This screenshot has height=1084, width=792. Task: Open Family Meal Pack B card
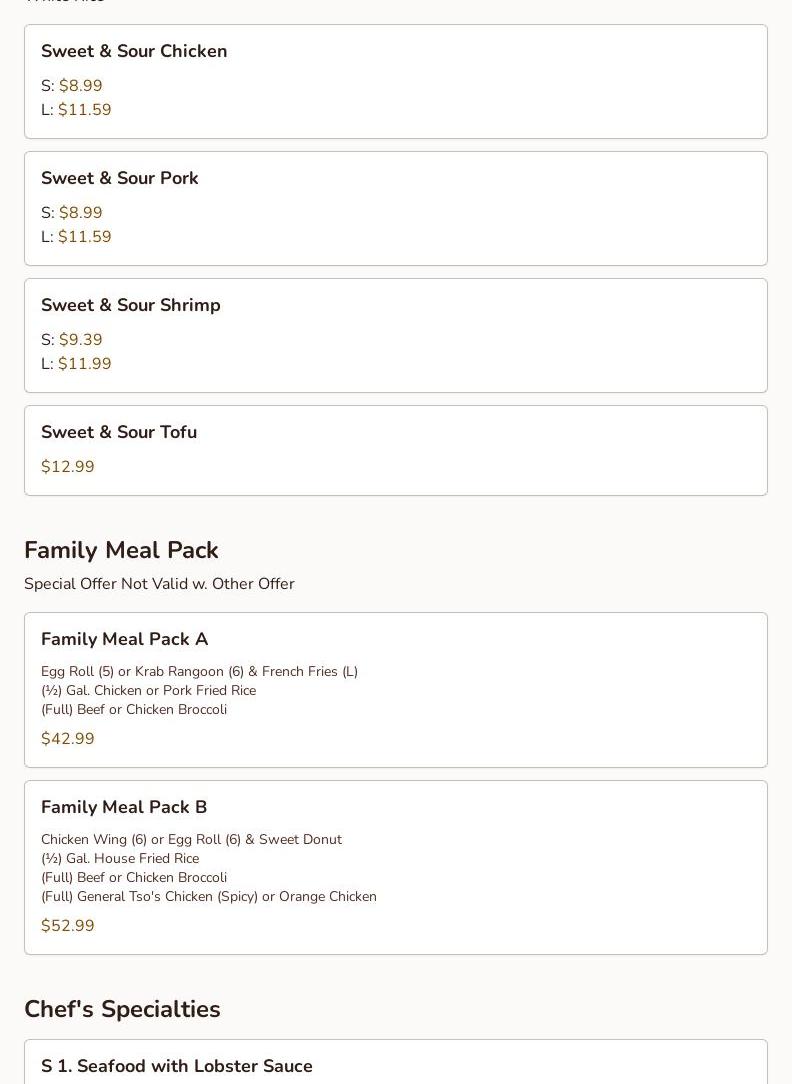[396, 868]
